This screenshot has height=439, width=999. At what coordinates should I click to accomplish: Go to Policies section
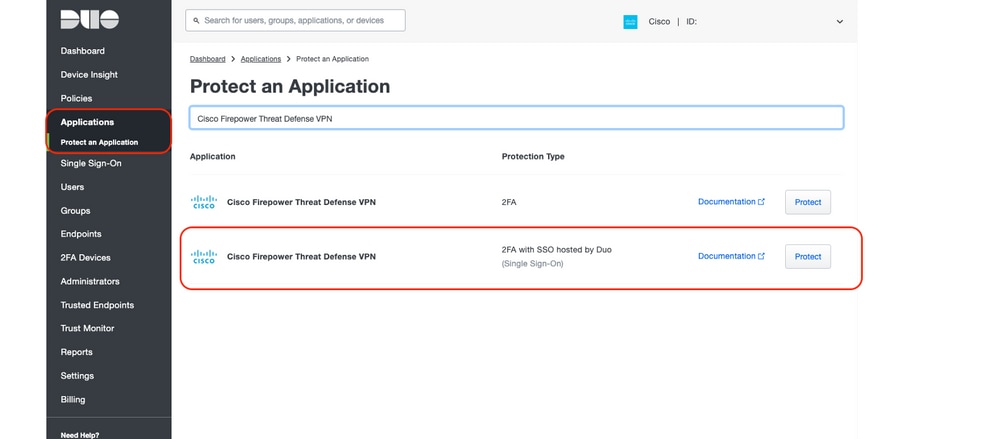click(x=76, y=98)
